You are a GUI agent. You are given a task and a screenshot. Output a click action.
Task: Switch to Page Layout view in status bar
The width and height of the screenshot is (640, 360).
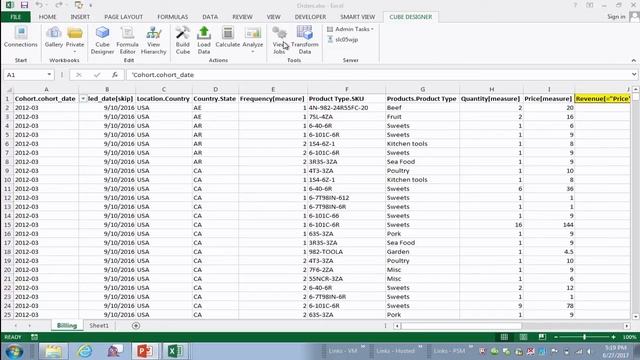[x=523, y=337]
